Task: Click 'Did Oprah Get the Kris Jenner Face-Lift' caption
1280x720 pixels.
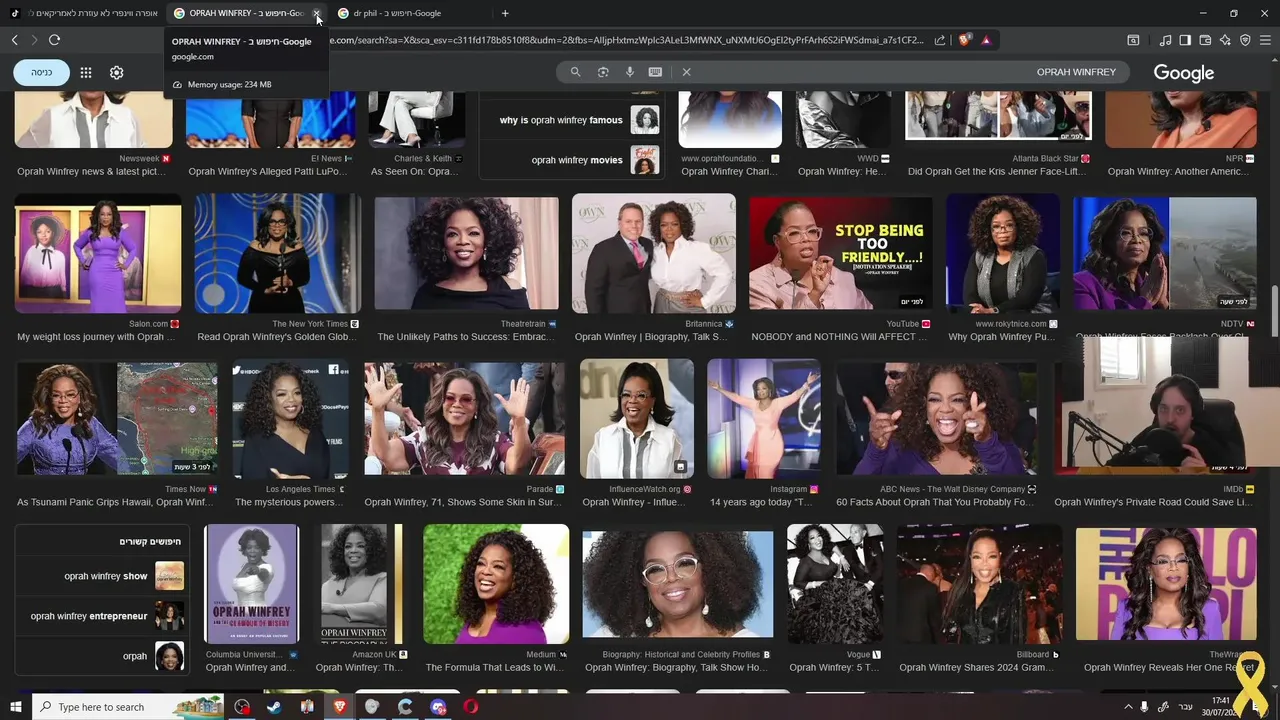Action: pyautogui.click(x=997, y=172)
